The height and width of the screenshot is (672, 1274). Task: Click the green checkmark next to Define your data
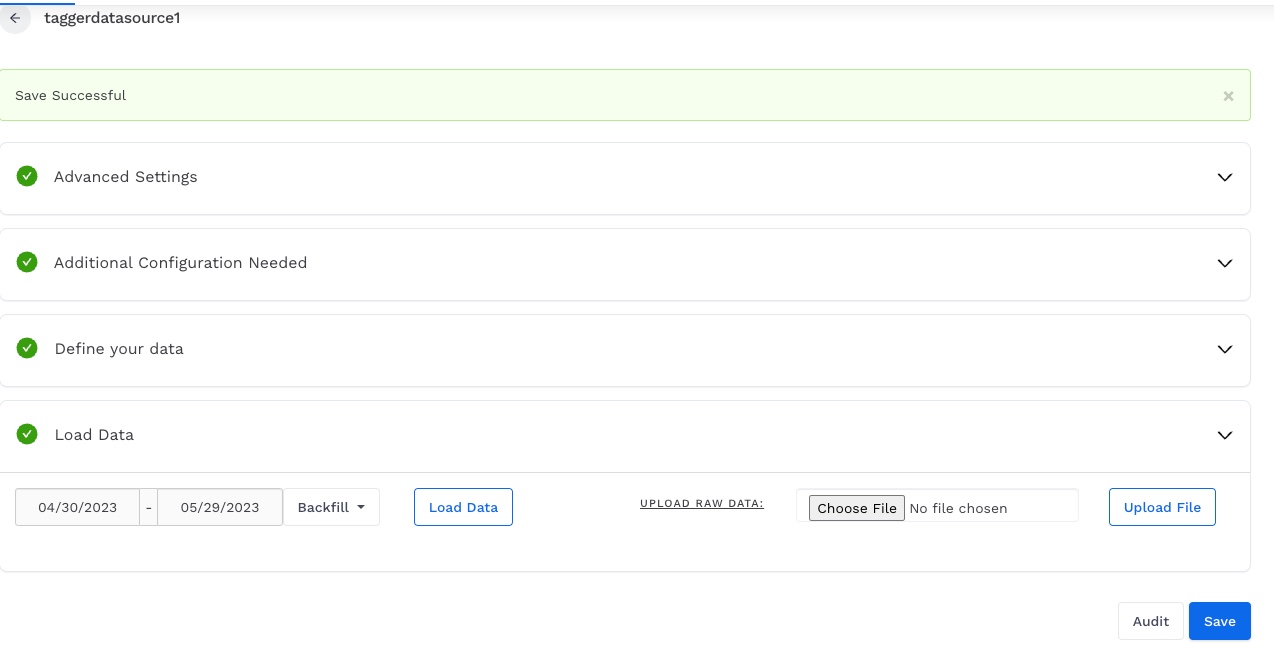click(27, 348)
